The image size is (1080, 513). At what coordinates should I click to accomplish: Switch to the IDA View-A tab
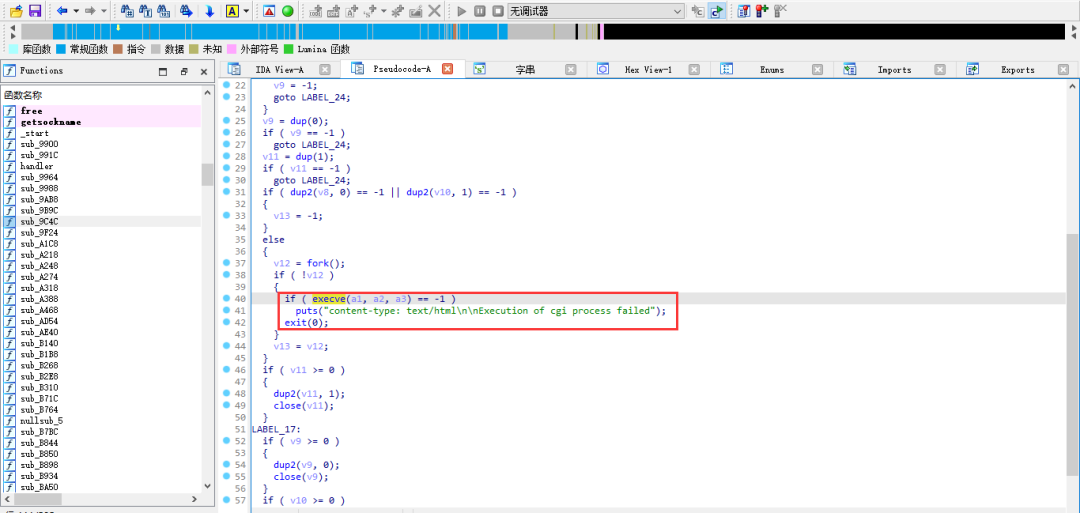coord(280,70)
